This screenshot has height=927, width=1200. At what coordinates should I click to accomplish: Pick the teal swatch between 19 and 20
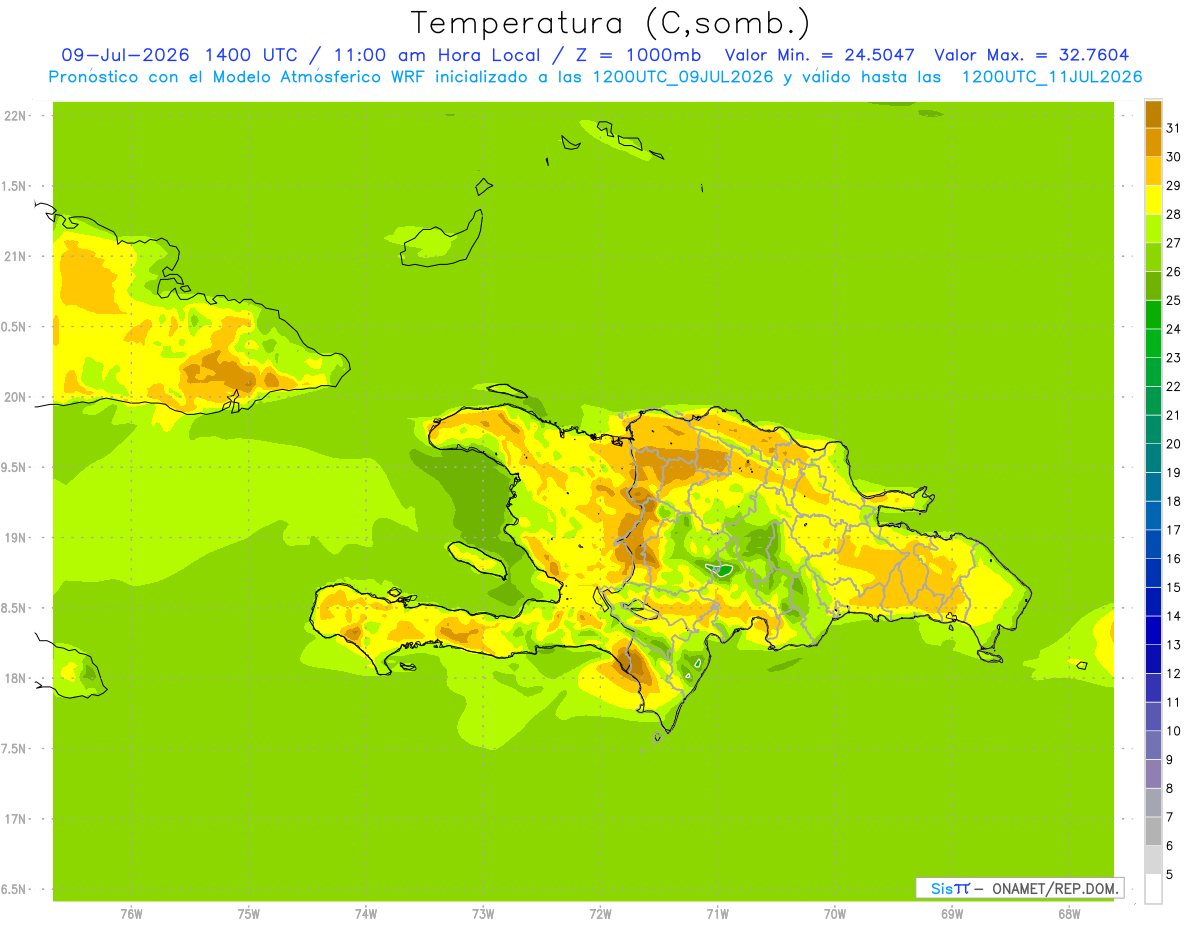click(x=1153, y=458)
